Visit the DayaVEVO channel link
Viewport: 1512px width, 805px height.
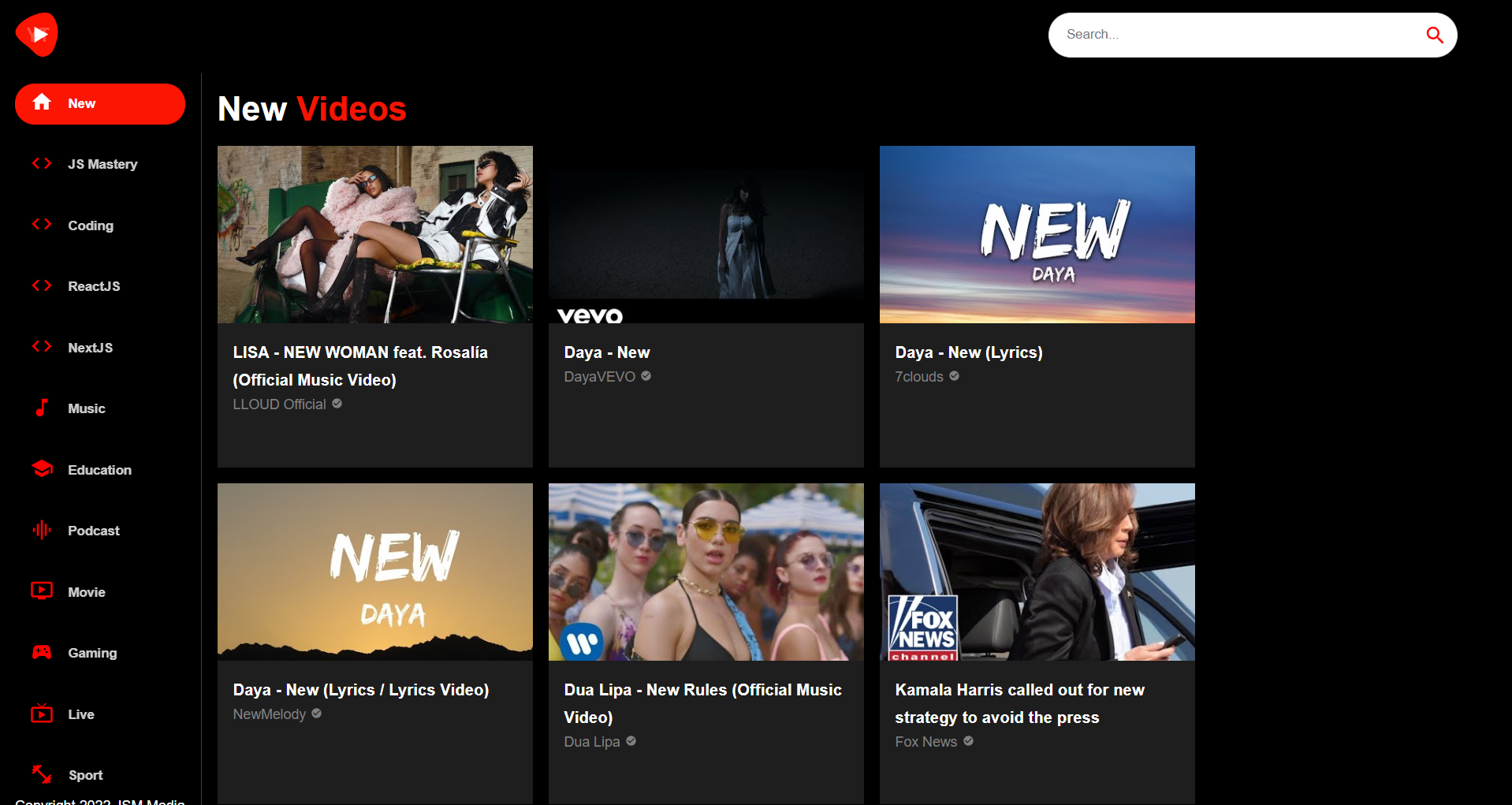[x=600, y=377]
